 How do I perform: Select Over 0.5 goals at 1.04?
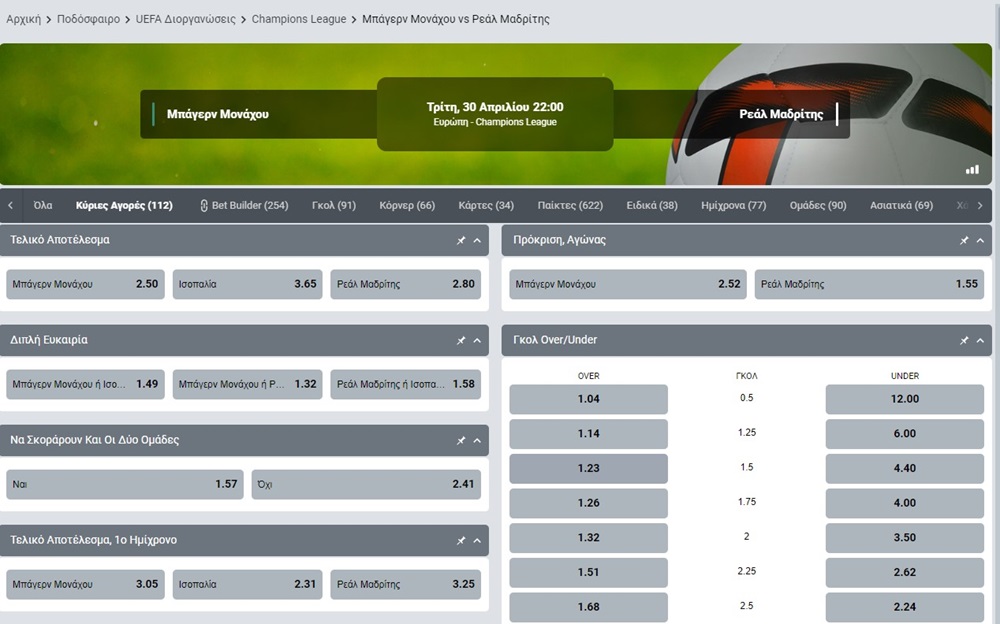pos(589,399)
